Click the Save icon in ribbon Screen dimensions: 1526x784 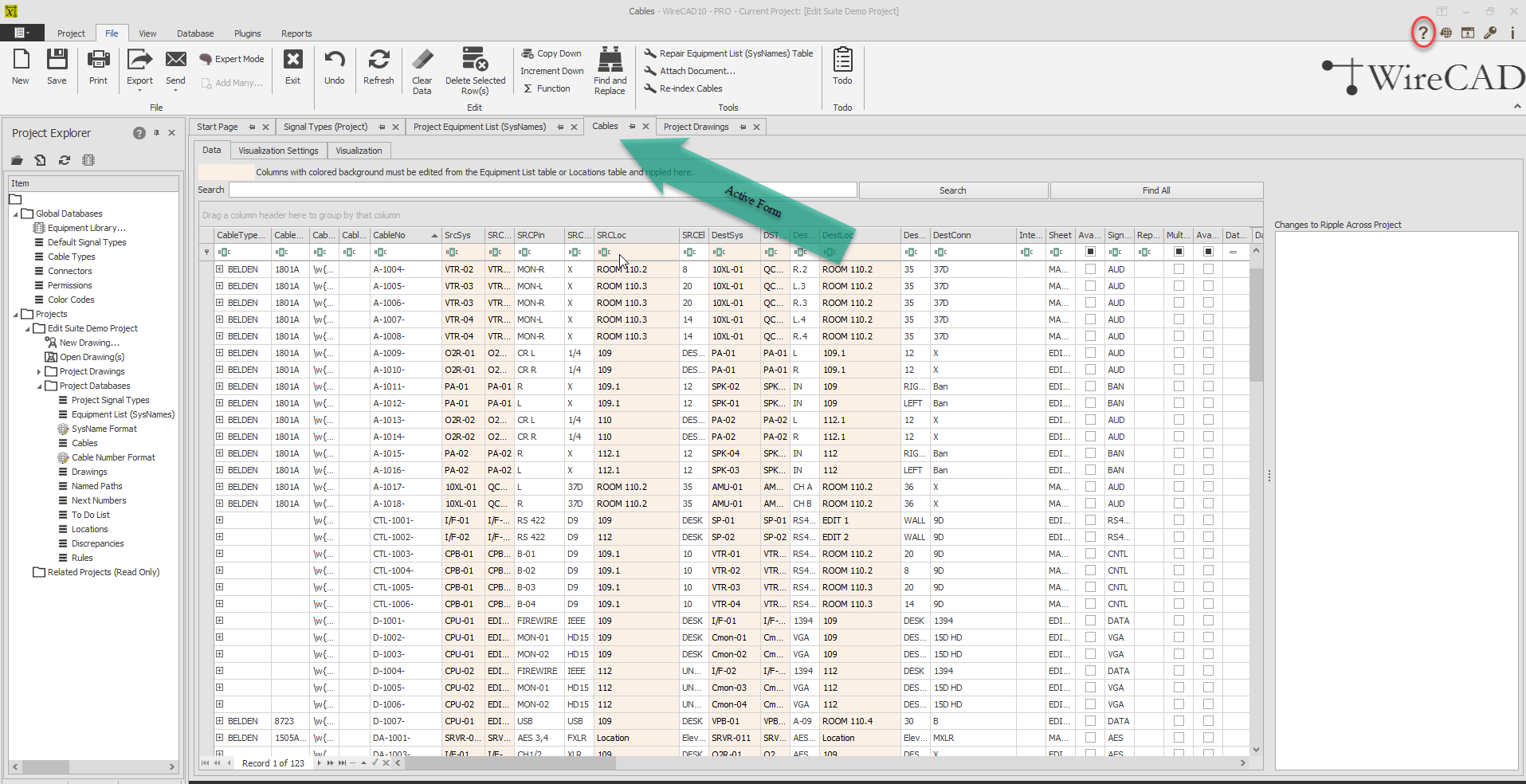pos(57,59)
